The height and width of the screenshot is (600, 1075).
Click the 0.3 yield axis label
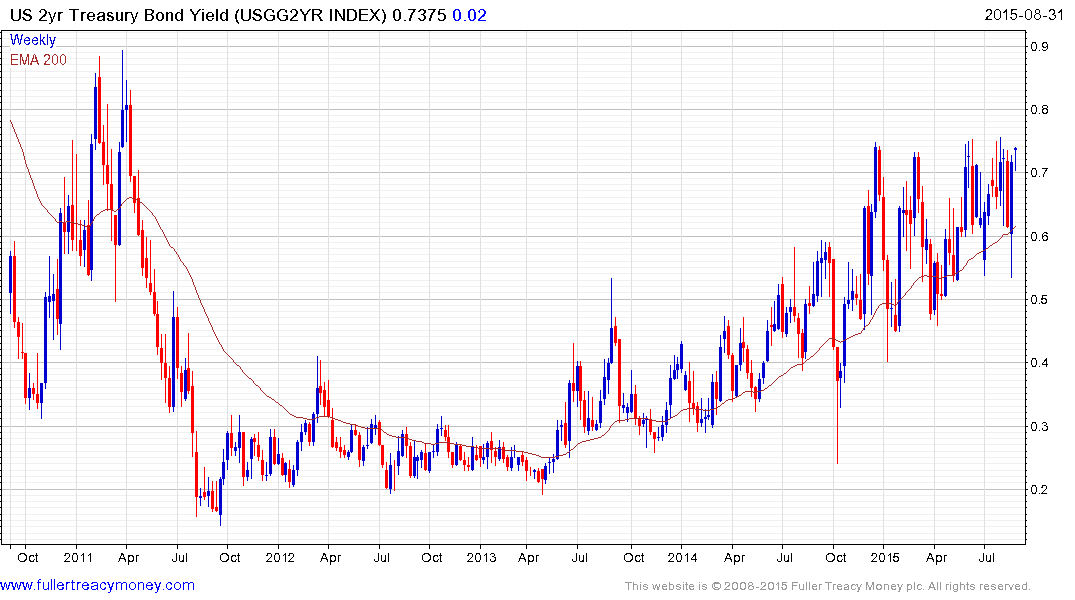pos(1040,427)
